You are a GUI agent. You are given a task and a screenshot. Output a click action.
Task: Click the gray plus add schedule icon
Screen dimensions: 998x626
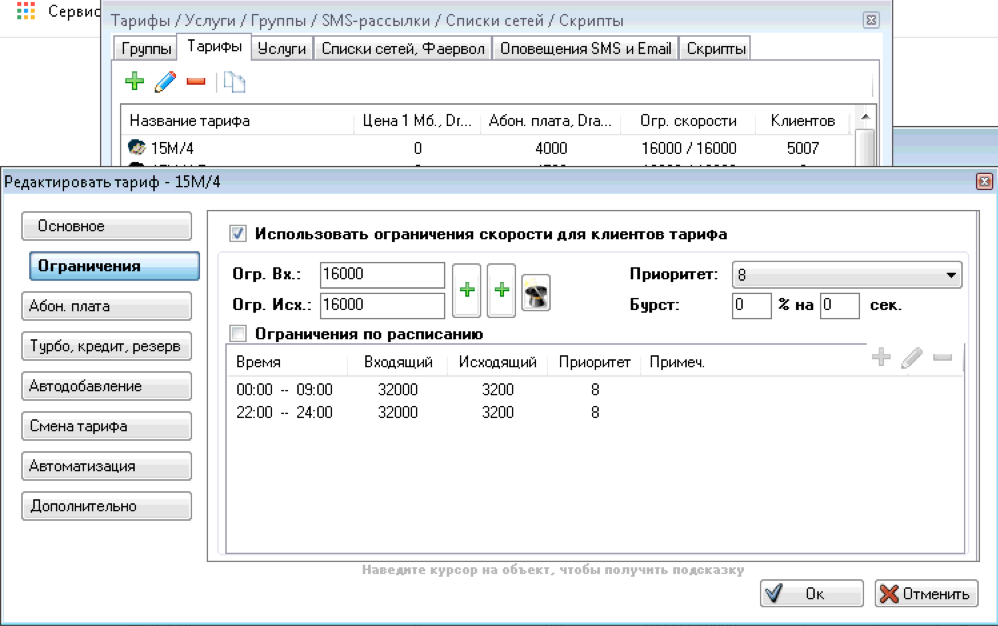coord(881,357)
